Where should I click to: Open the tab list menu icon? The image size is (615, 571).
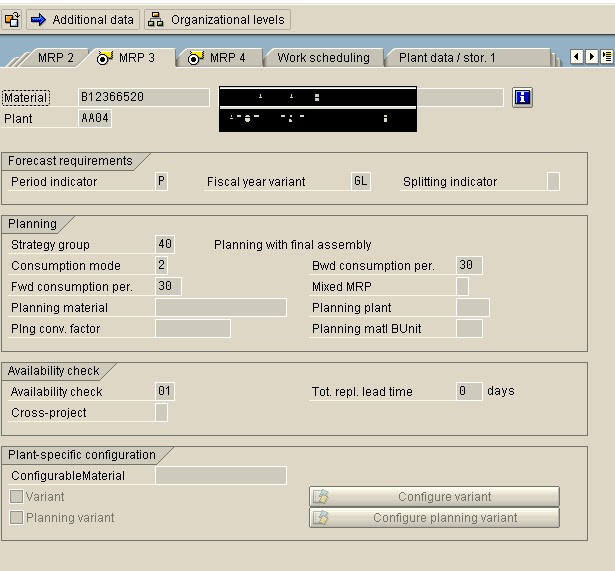point(607,57)
